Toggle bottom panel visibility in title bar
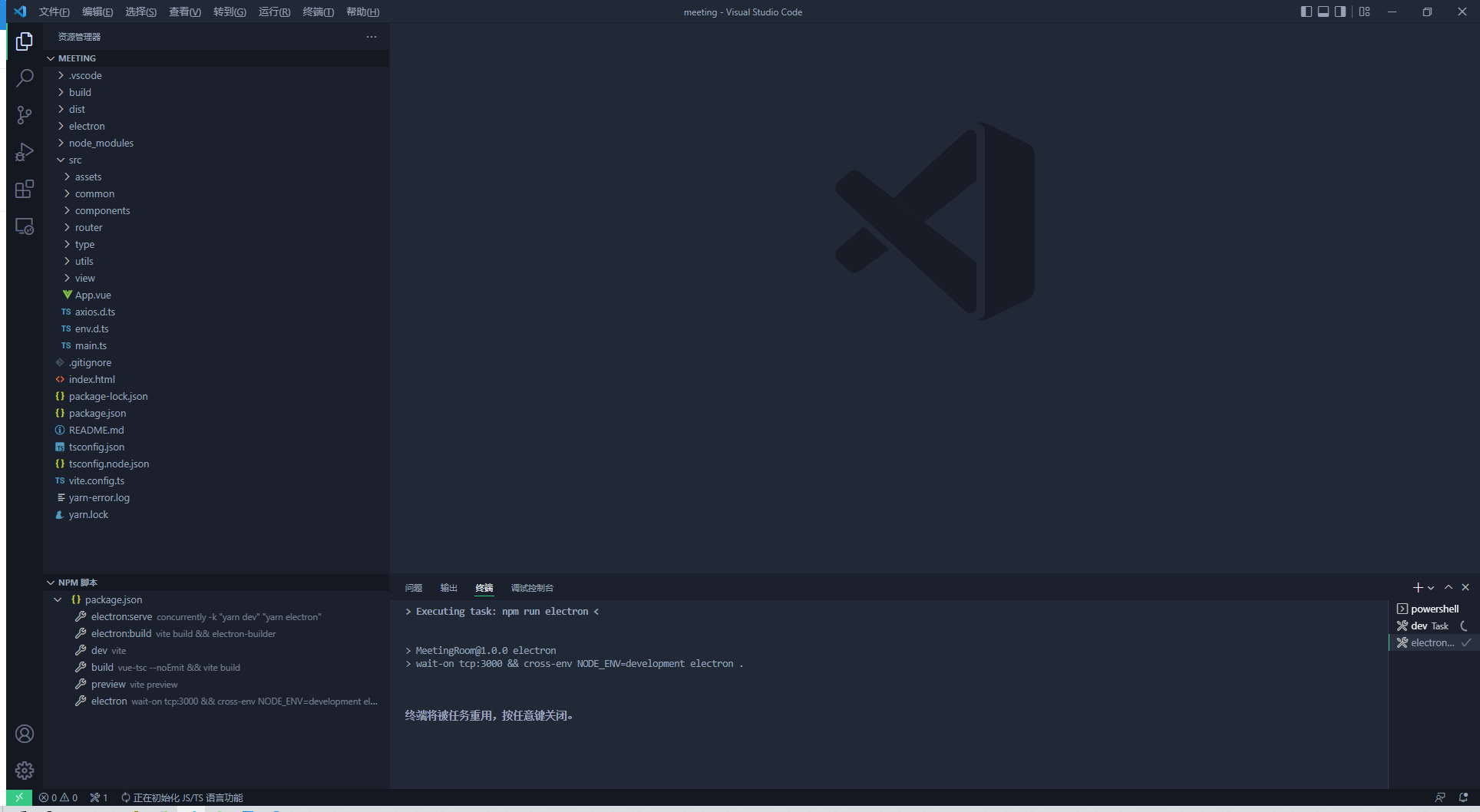The image size is (1480, 812). point(1323,12)
